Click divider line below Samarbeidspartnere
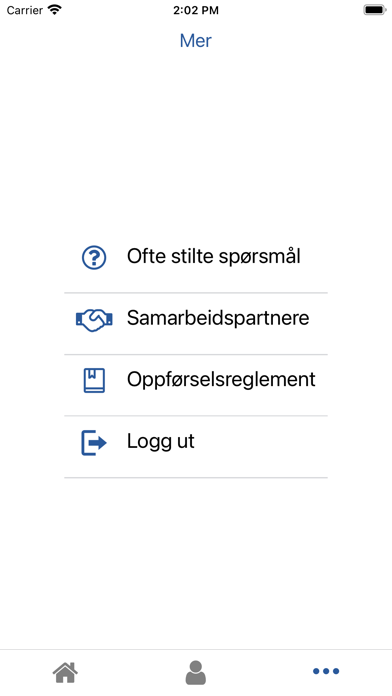392x696 pixels. pyautogui.click(x=196, y=355)
